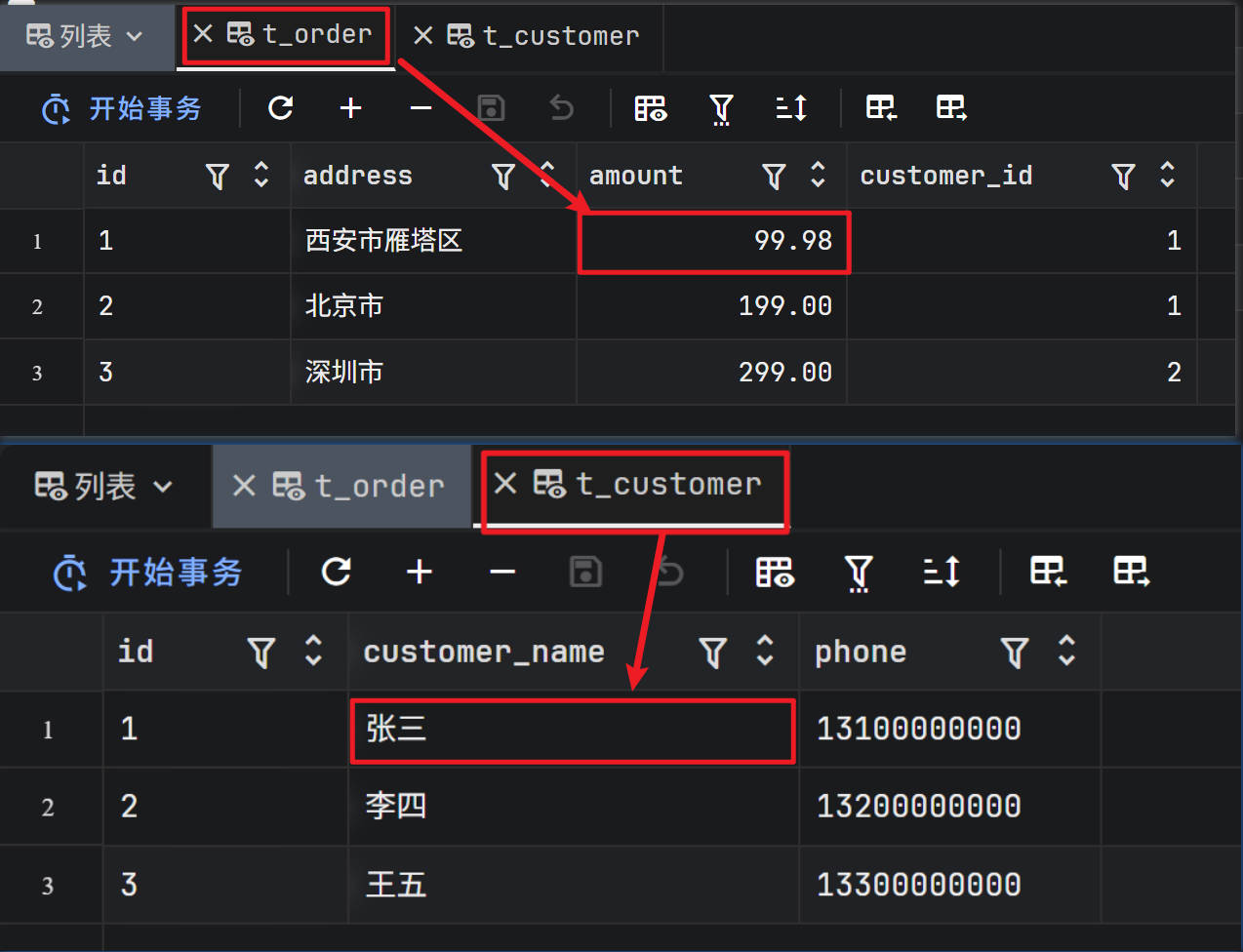The image size is (1243, 952).
Task: Filter the address column with its funnel icon
Action: pos(502,176)
